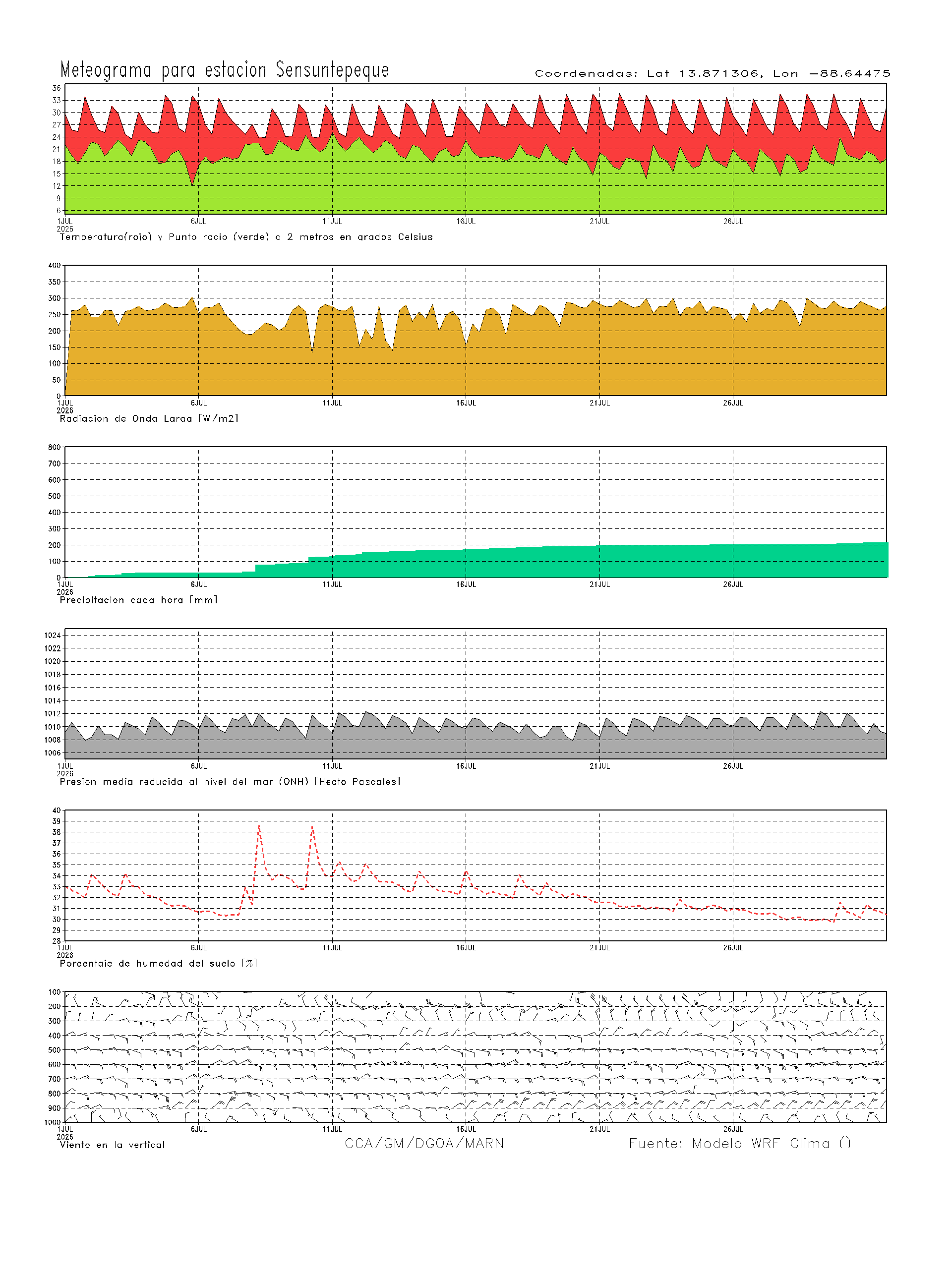952x1273 pixels.
Task: Click the 6JUL marker under temperature chart
Action: (198, 221)
